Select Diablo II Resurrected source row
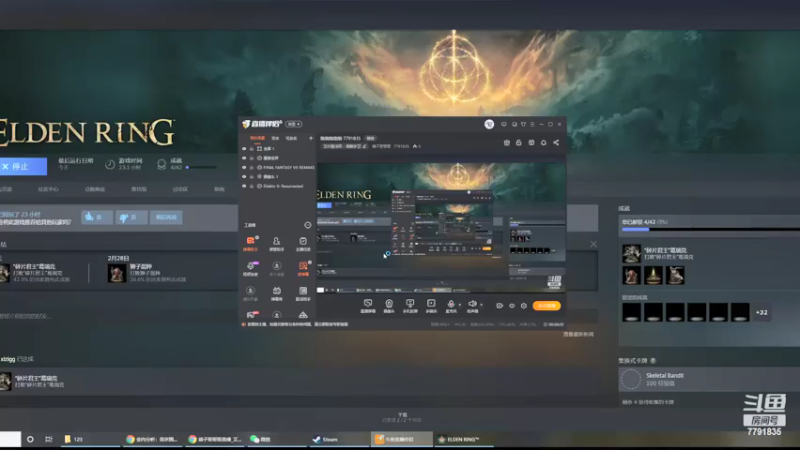 coord(278,186)
